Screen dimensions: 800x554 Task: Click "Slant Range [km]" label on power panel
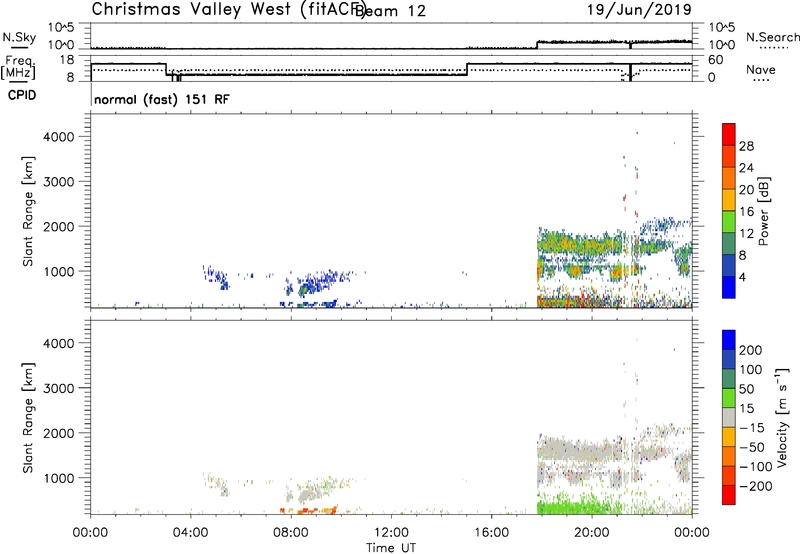pos(28,211)
